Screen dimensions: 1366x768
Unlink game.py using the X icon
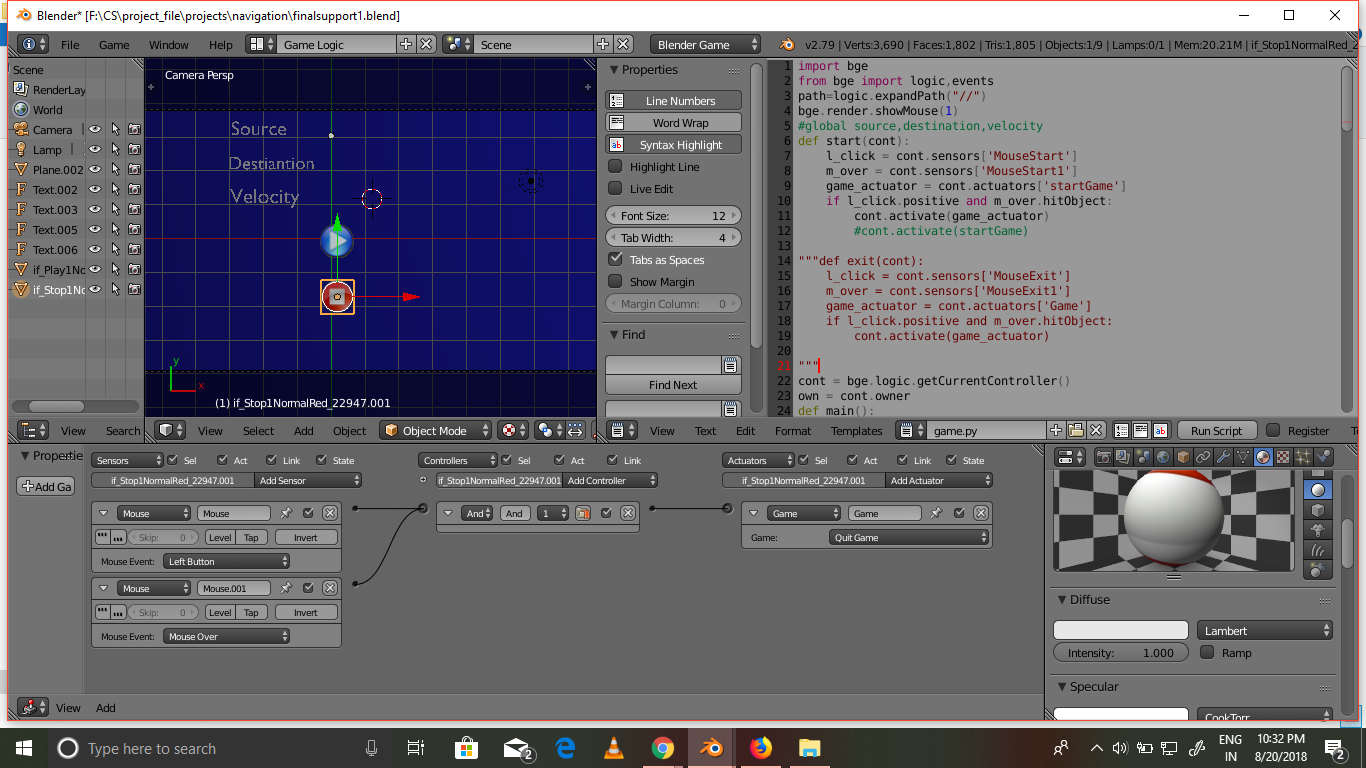[x=1096, y=430]
